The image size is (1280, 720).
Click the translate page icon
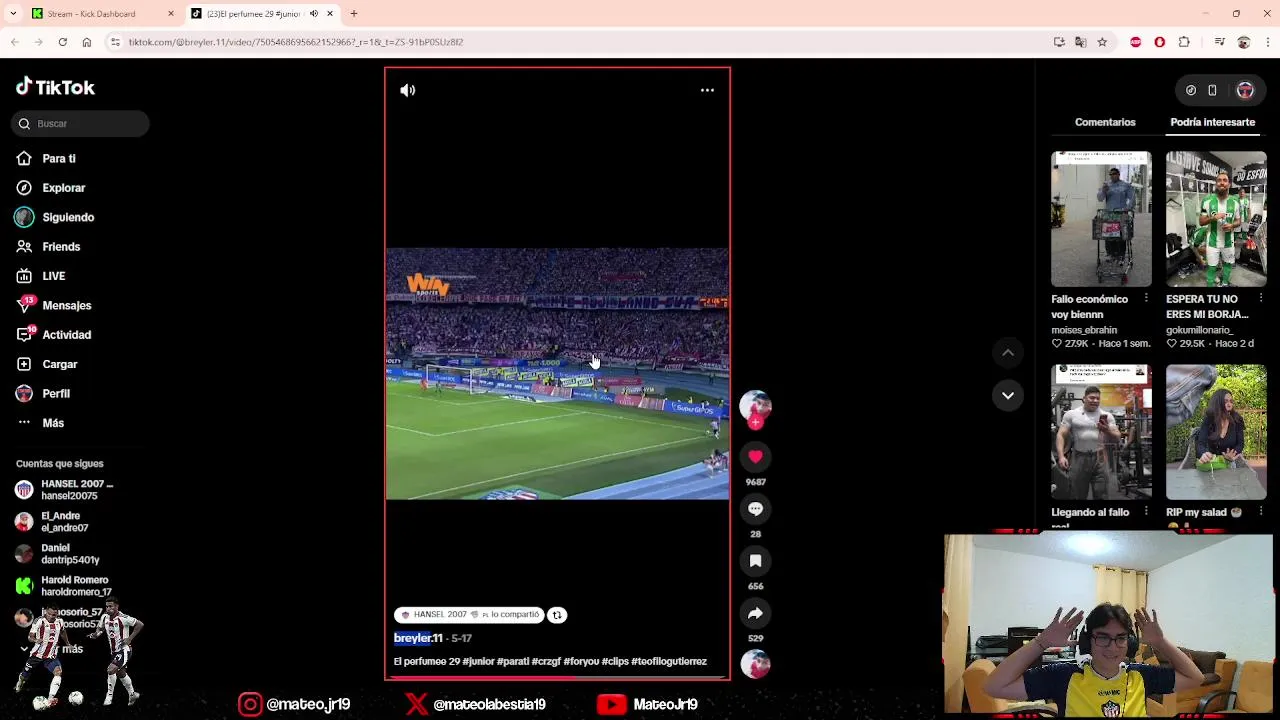click(1080, 42)
